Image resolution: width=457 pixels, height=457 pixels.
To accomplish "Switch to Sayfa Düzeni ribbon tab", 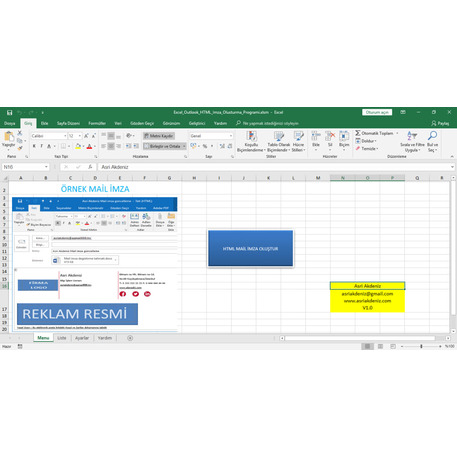I will 68,123.
